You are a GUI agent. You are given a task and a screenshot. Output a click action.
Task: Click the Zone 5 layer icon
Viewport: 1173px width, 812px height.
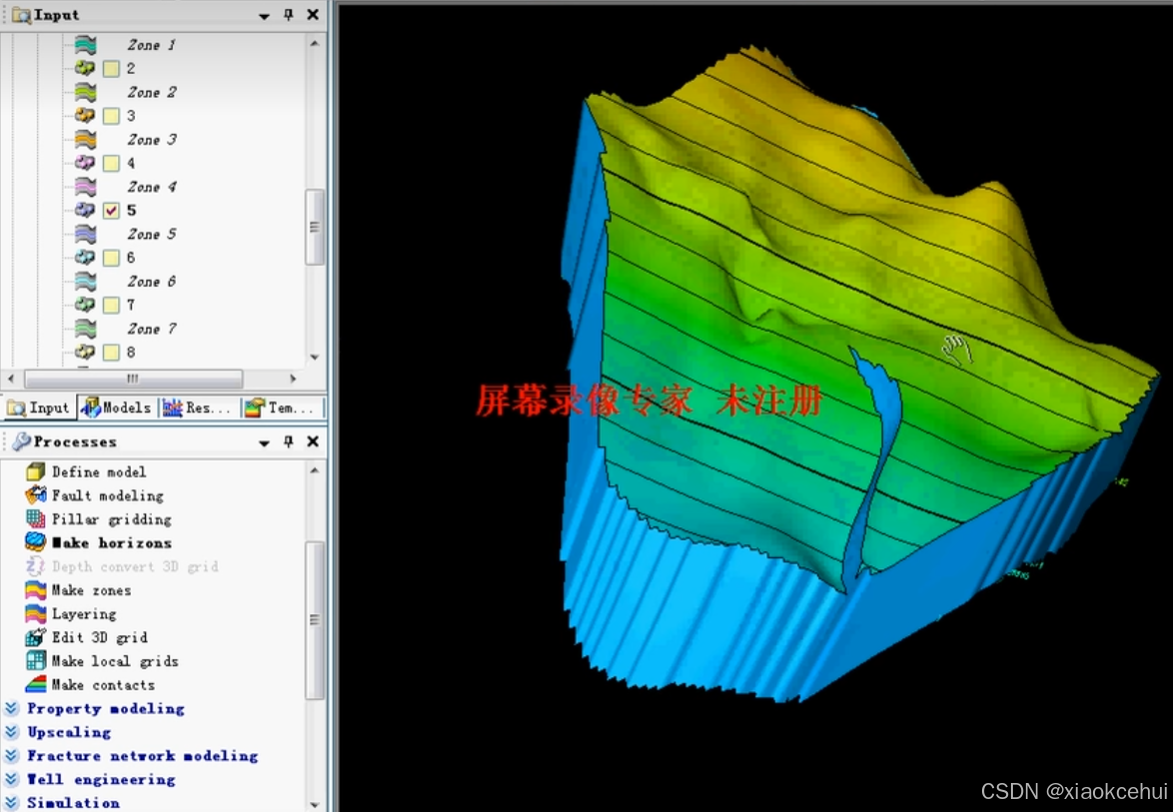pos(85,234)
